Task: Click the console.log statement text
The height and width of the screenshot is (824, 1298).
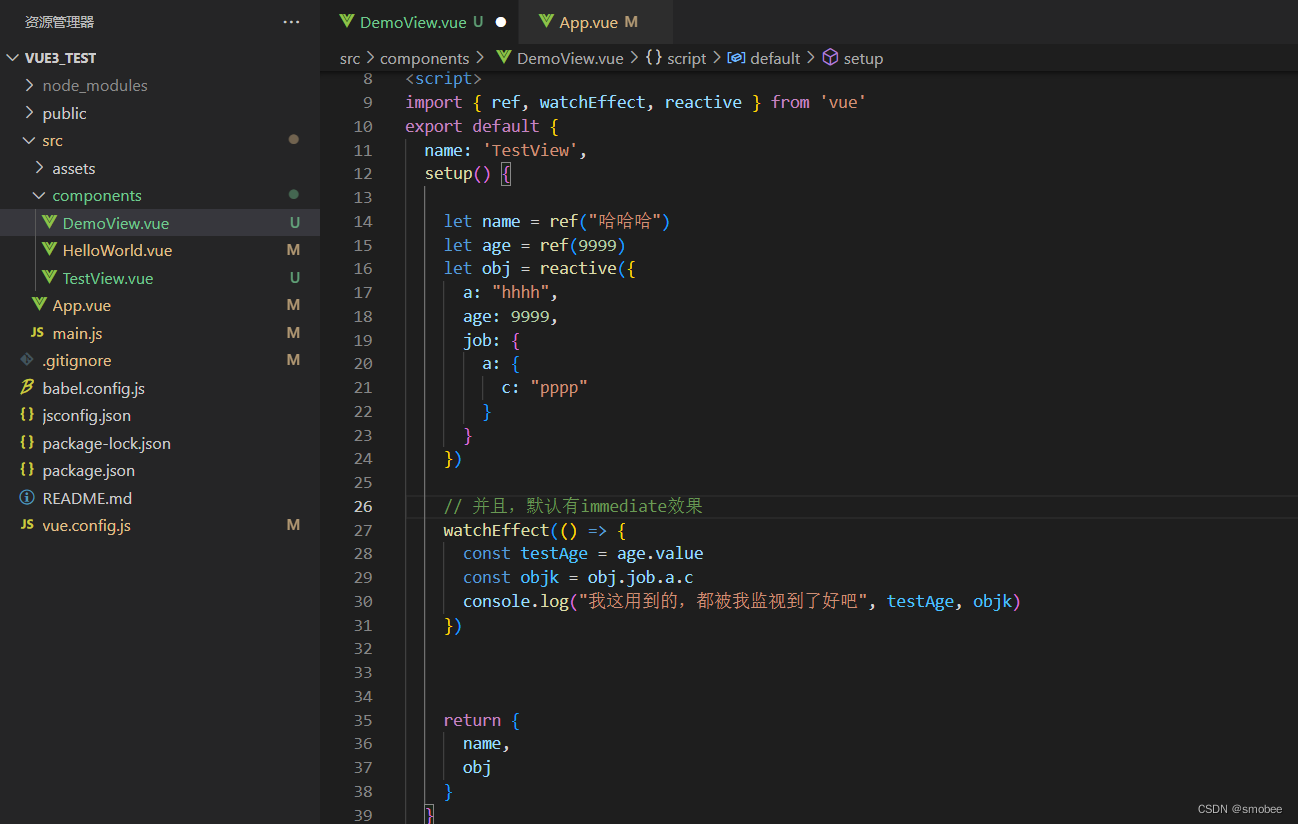Action: pos(742,601)
